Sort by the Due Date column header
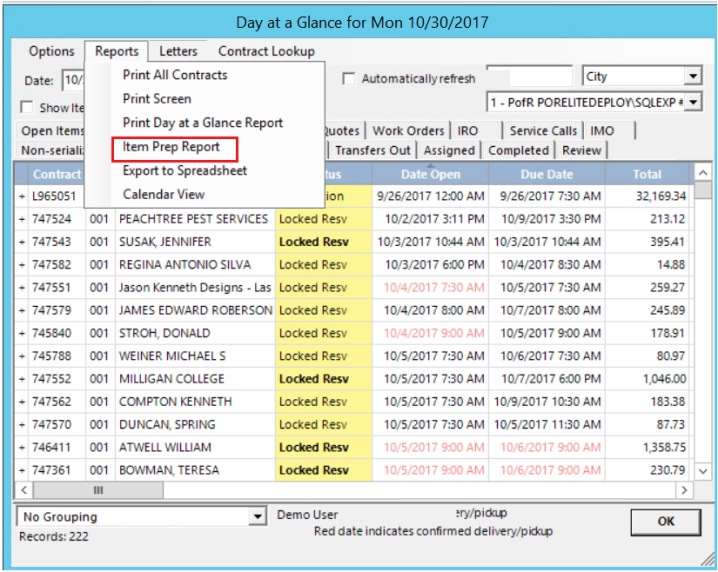Viewport: 718px width, 572px height. [x=546, y=174]
